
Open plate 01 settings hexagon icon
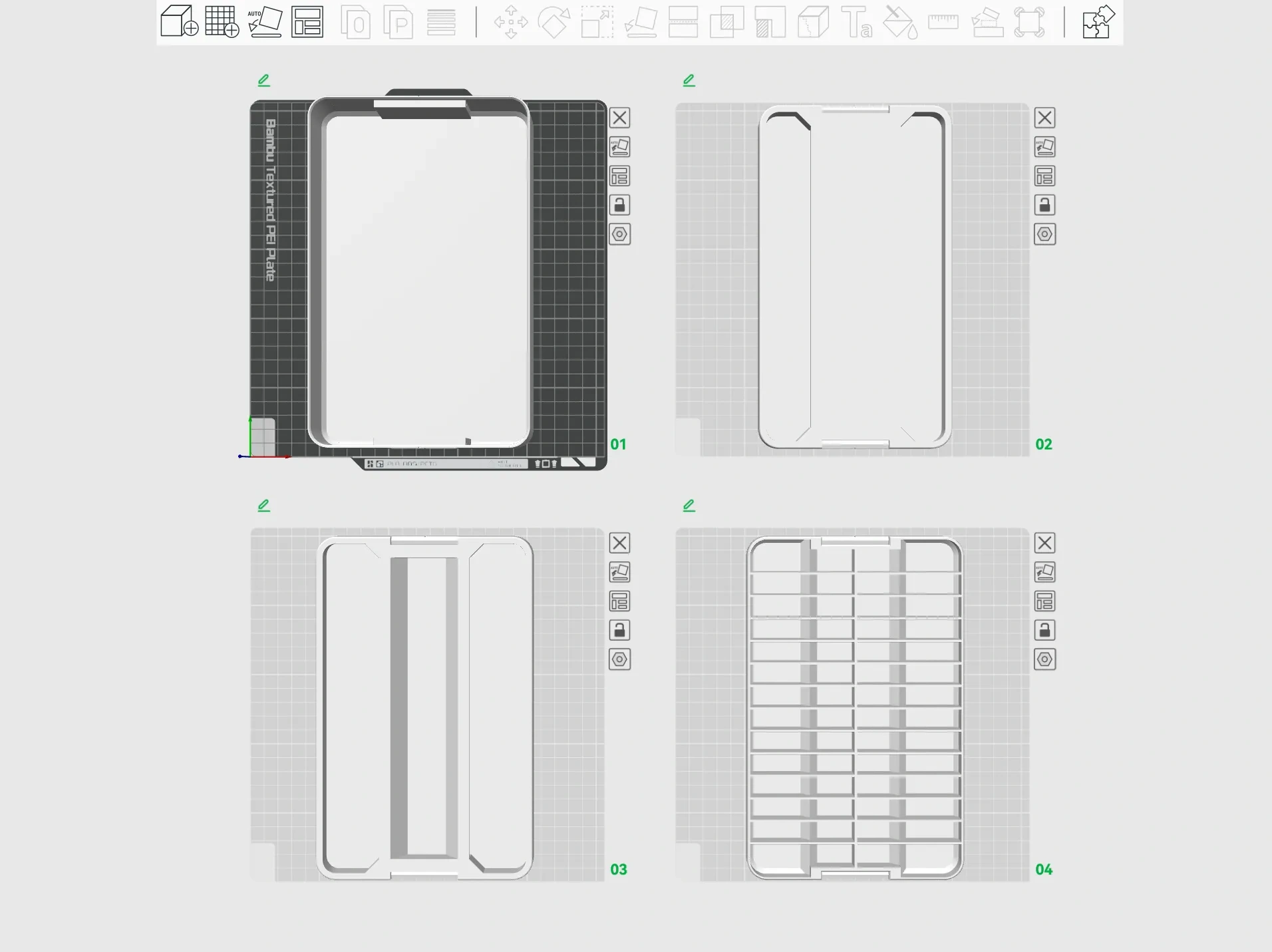pos(619,234)
